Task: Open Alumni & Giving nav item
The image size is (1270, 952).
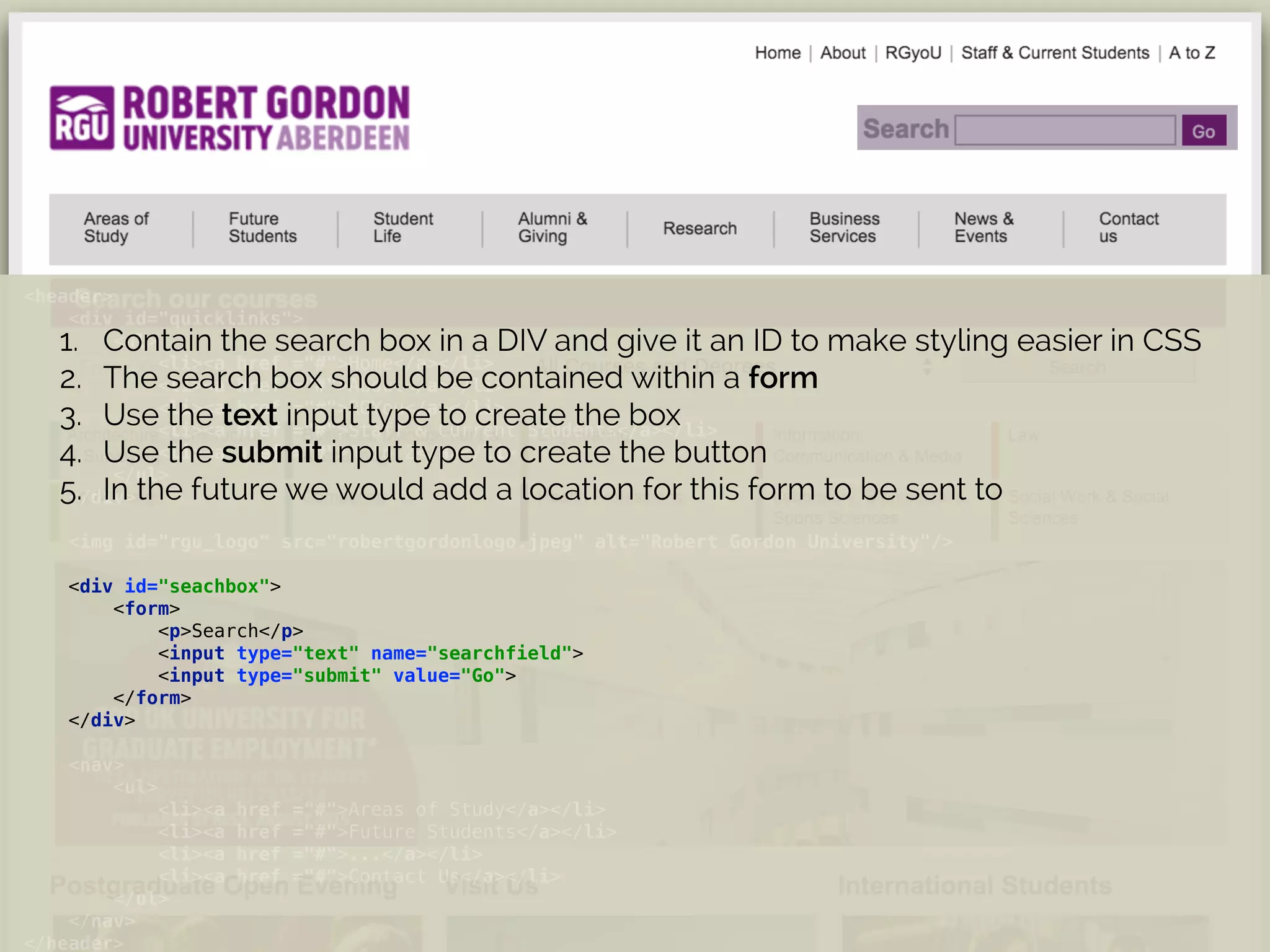Action: point(552,227)
